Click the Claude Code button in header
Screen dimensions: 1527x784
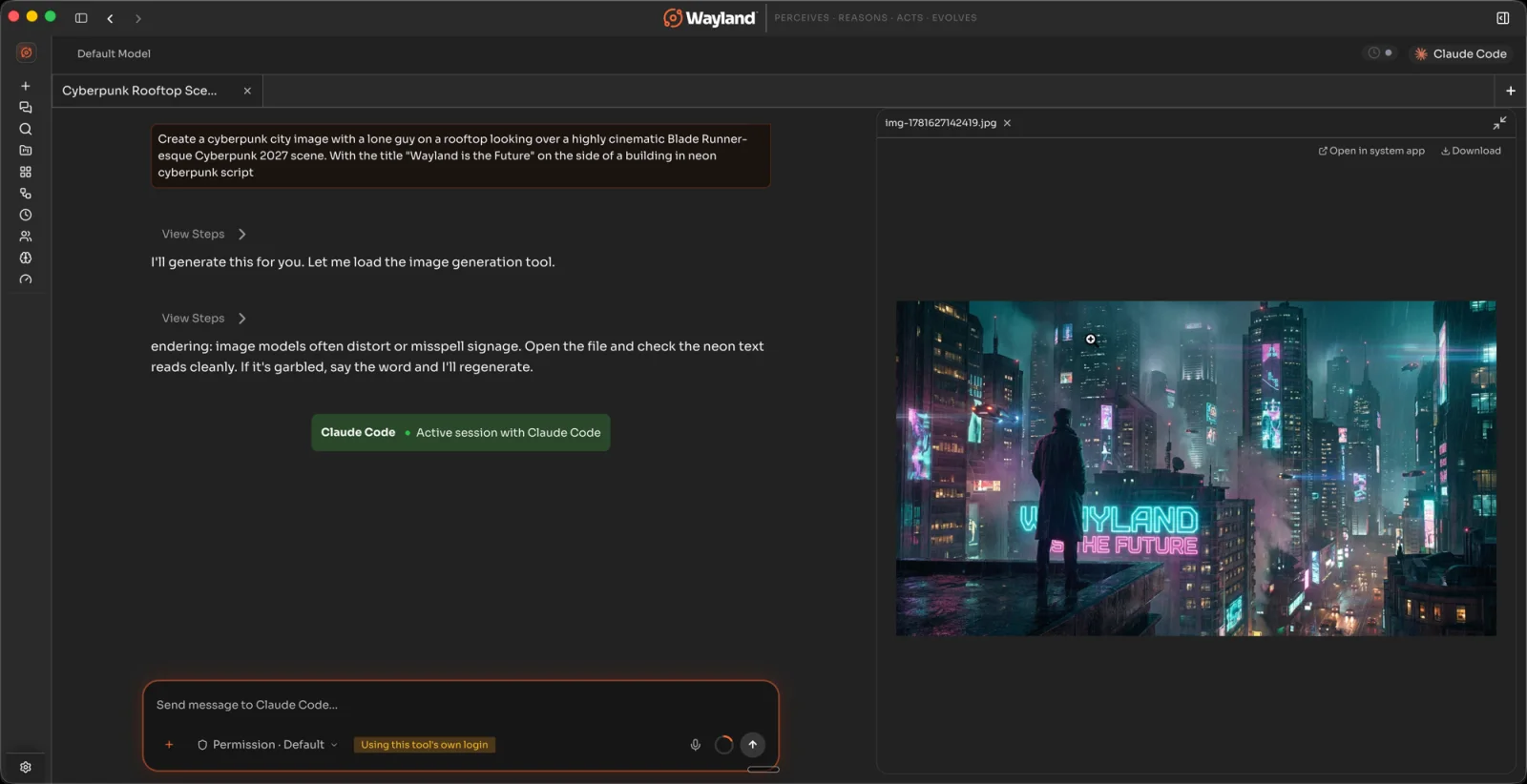1460,53
